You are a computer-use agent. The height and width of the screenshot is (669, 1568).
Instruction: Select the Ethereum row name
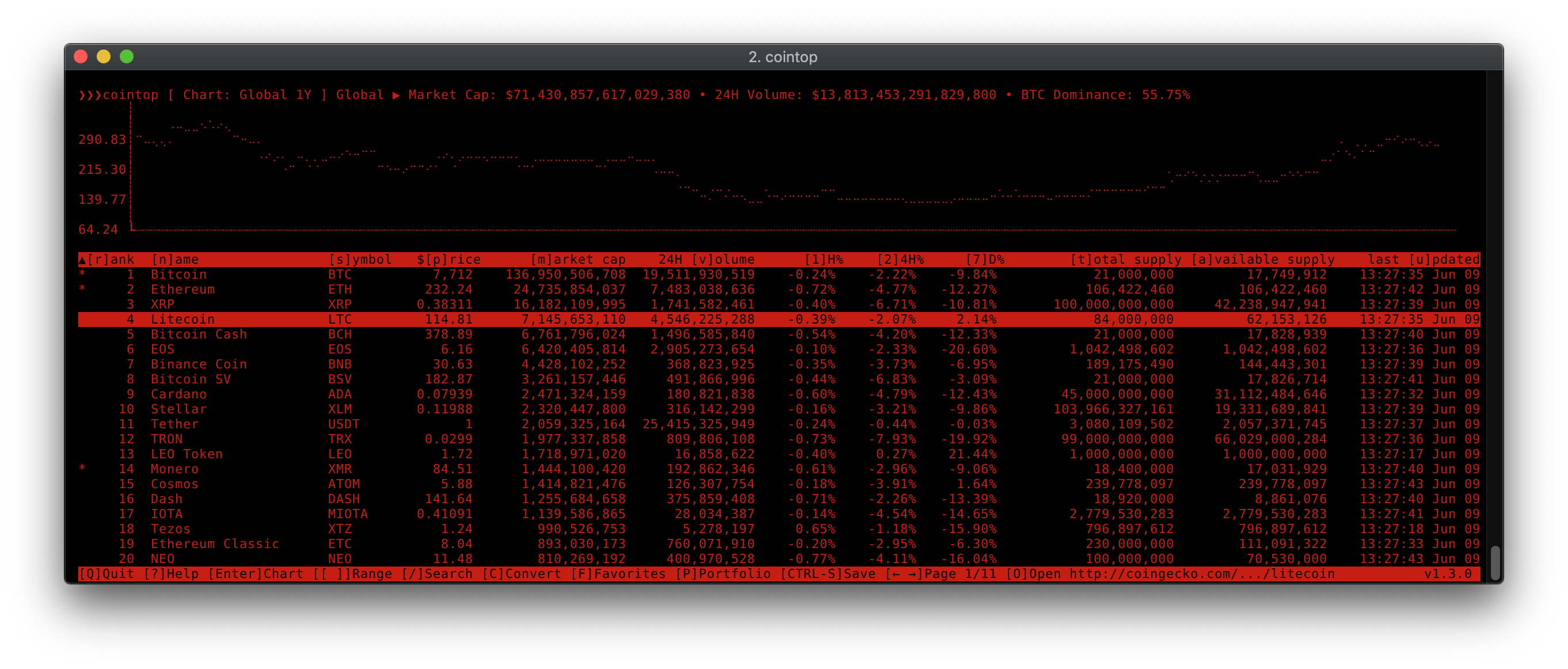(182, 289)
